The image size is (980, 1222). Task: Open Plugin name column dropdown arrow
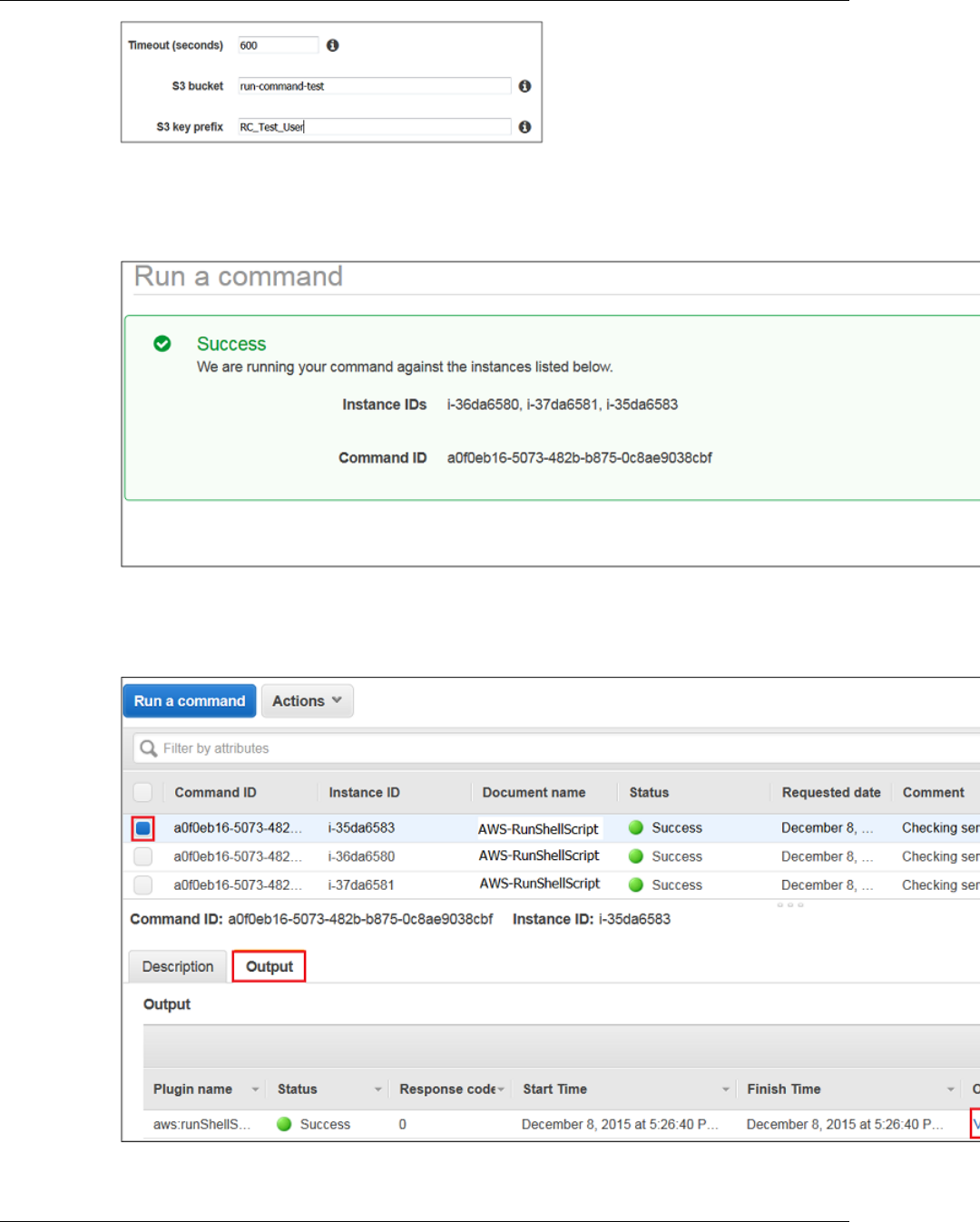[x=255, y=1090]
